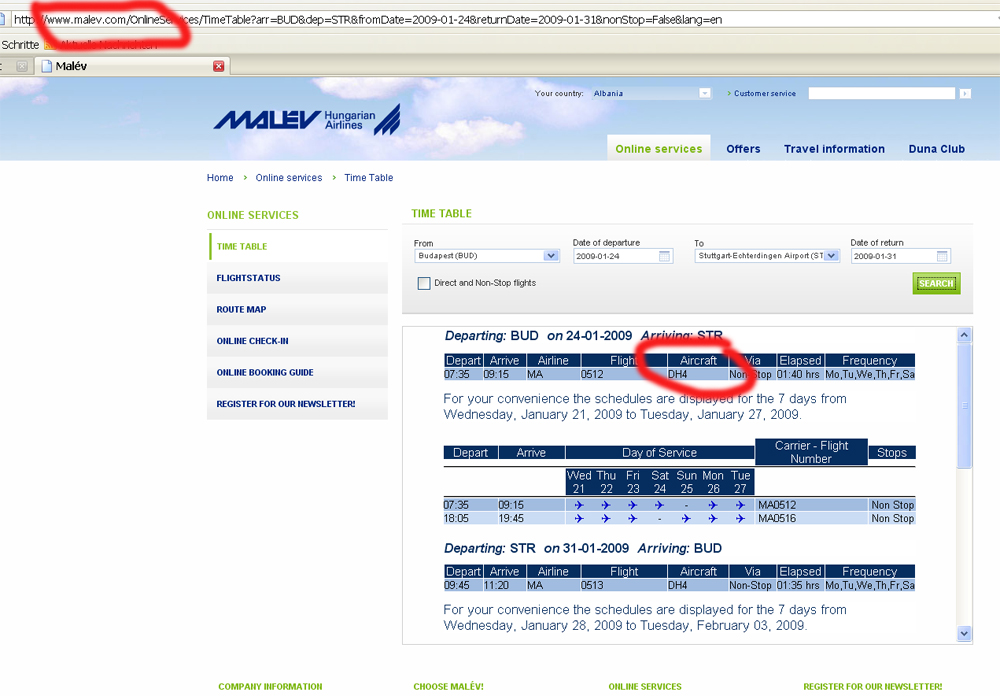This screenshot has width=1000, height=696.
Task: Open footer REGISTER FOR OUR NEWSLETTER link
Action: click(x=872, y=686)
